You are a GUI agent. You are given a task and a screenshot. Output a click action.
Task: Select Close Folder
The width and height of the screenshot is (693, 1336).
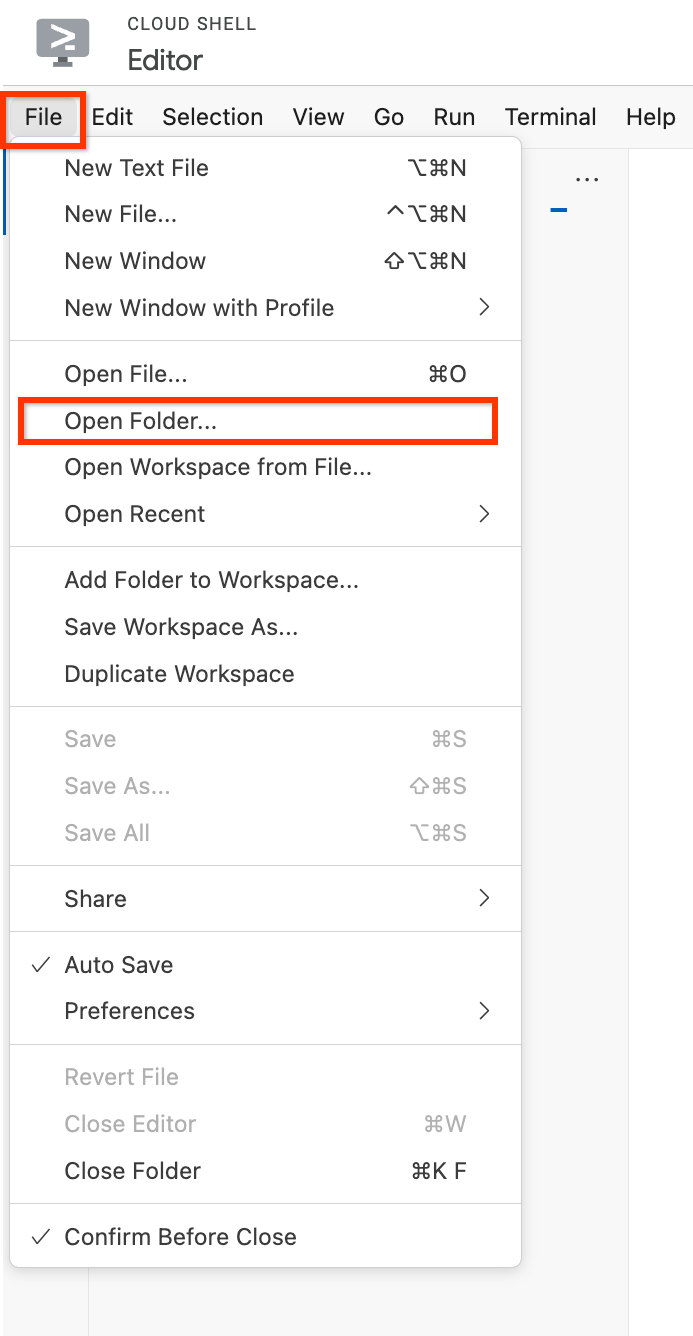coord(132,1170)
